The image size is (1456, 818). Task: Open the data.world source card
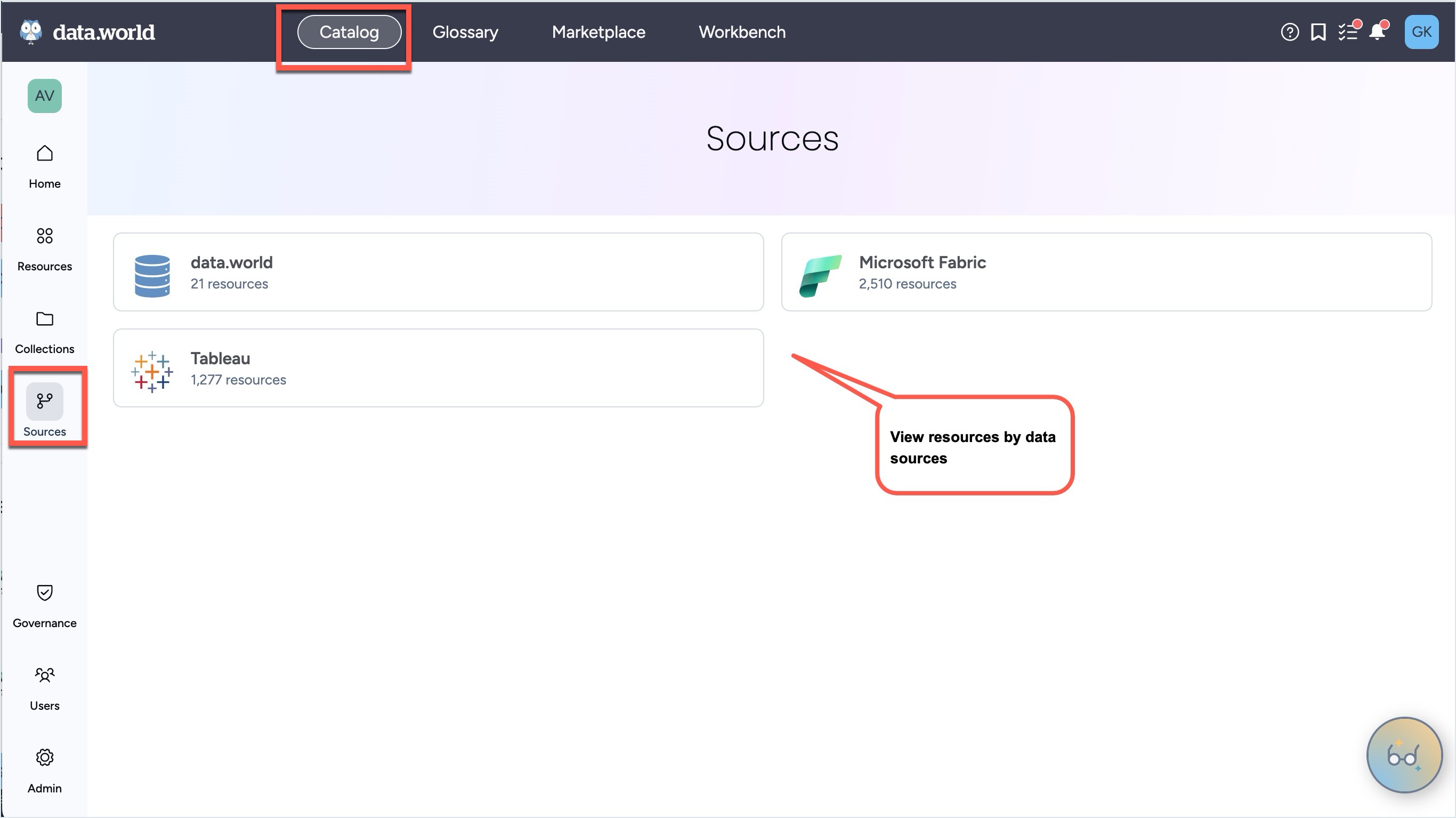point(438,272)
